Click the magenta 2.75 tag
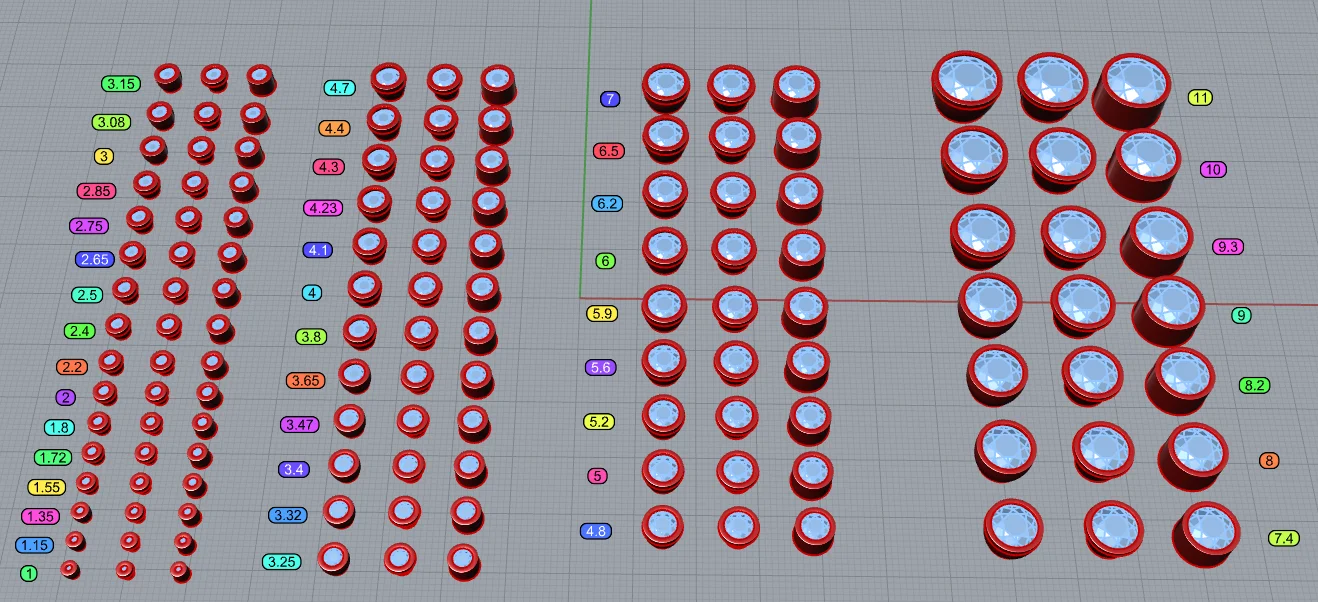This screenshot has height=602, width=1318. point(89,226)
